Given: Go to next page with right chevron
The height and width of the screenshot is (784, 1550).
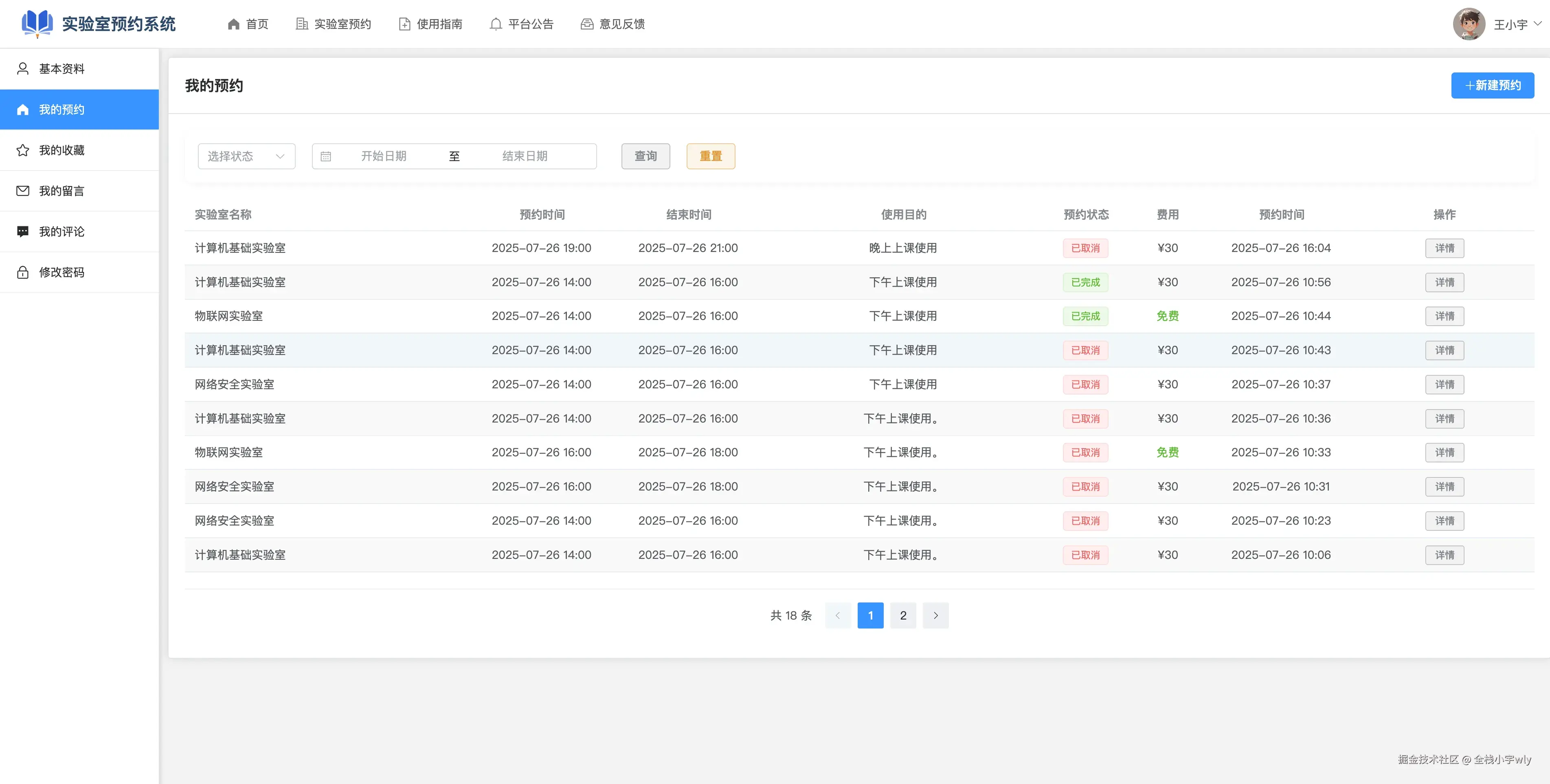Looking at the screenshot, I should 935,615.
